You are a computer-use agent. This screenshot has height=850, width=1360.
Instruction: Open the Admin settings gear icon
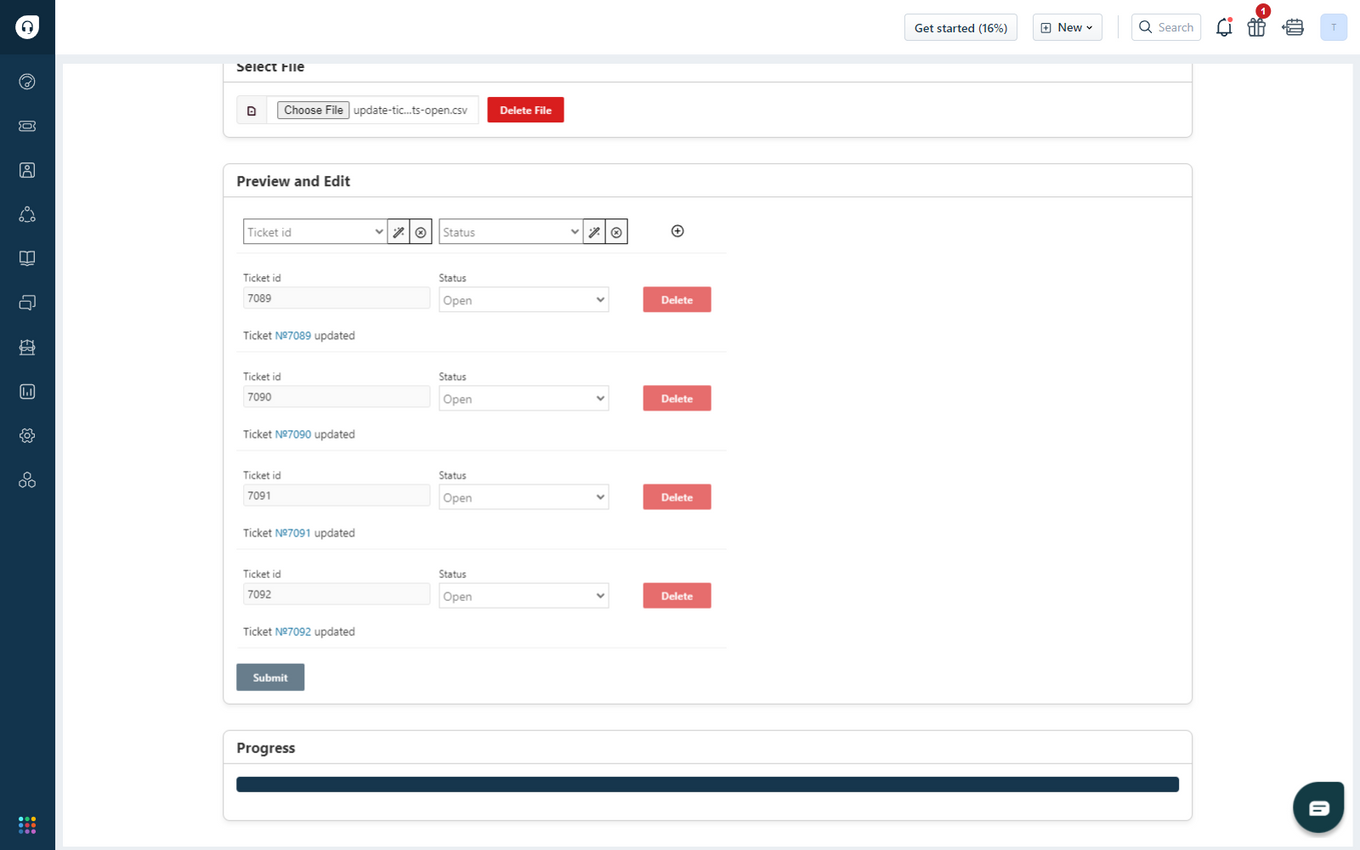pyautogui.click(x=27, y=435)
